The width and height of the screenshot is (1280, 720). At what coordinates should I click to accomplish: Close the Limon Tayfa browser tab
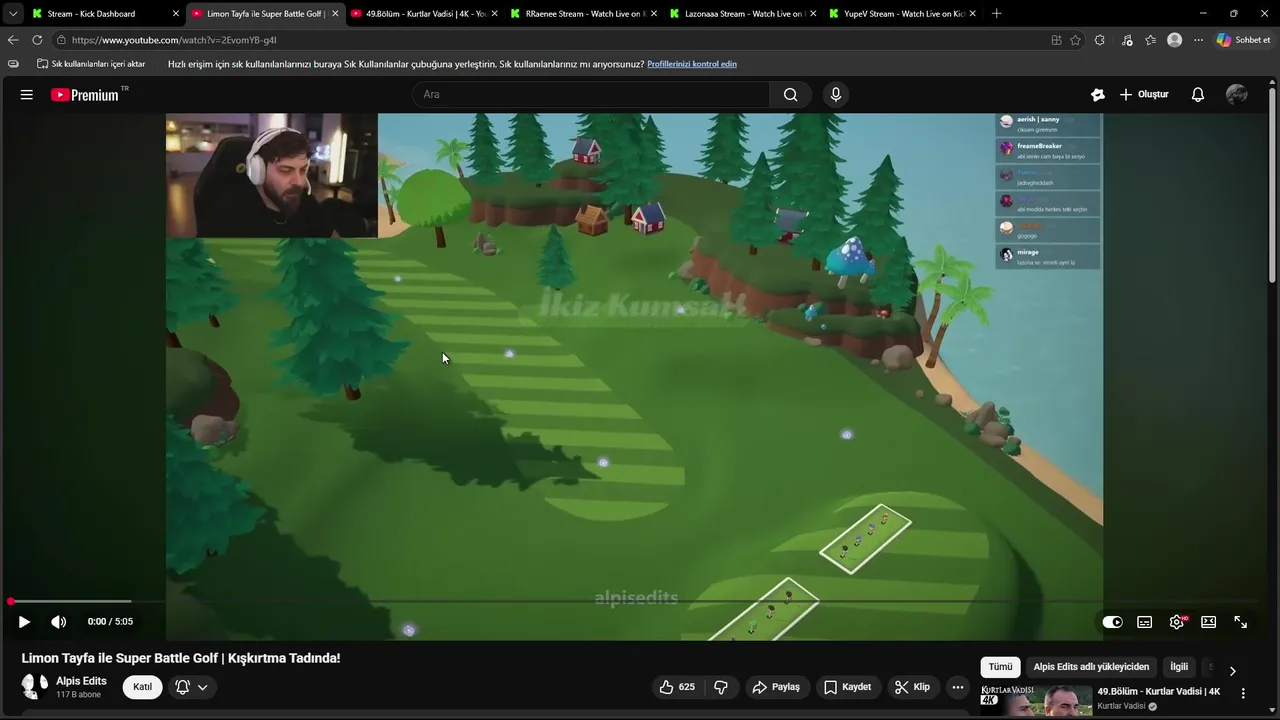(x=335, y=14)
